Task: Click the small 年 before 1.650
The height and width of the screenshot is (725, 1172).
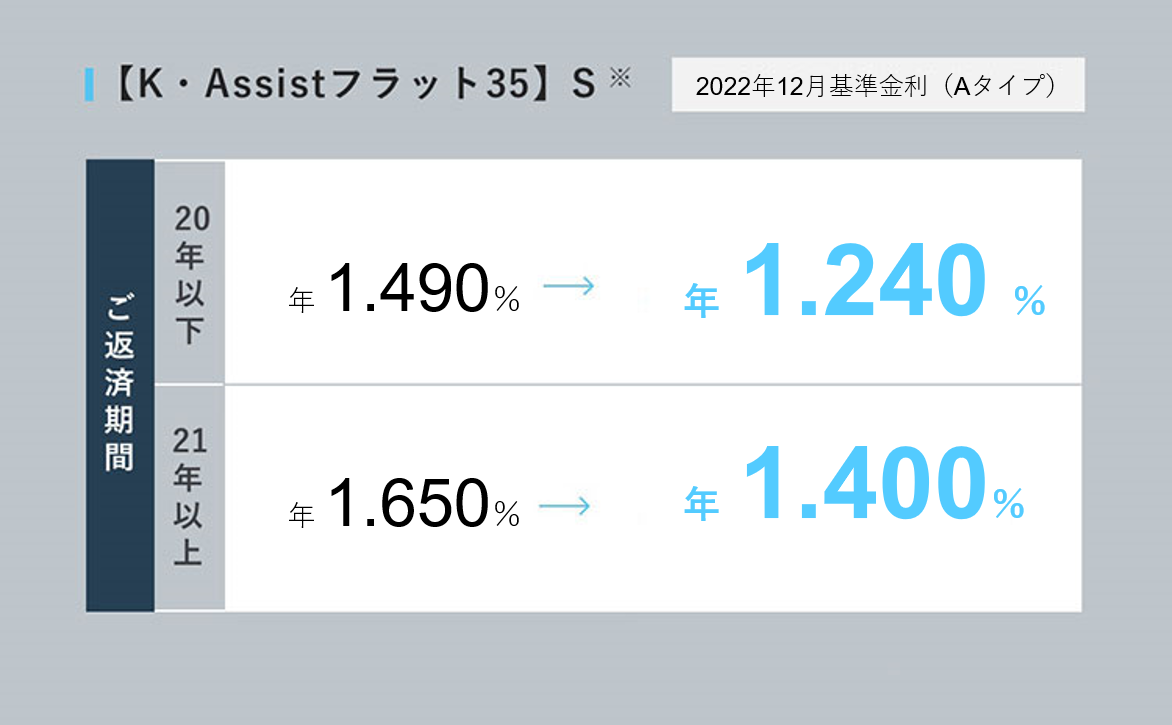Action: coord(301,515)
